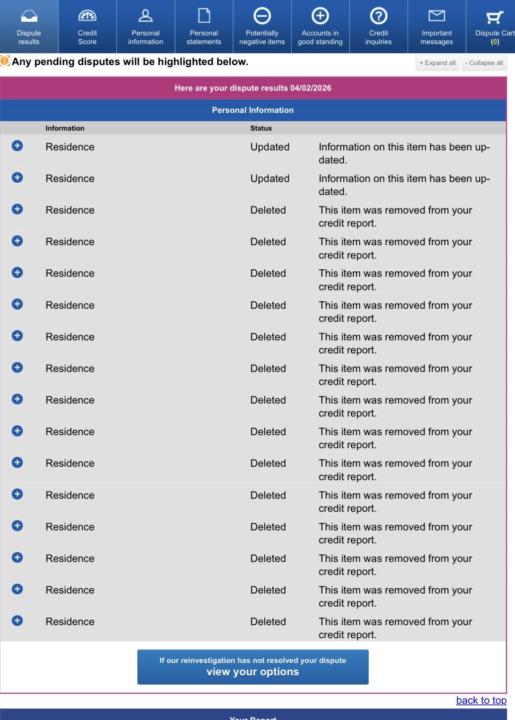
Task: Click the dispute results date banner
Action: [253, 88]
